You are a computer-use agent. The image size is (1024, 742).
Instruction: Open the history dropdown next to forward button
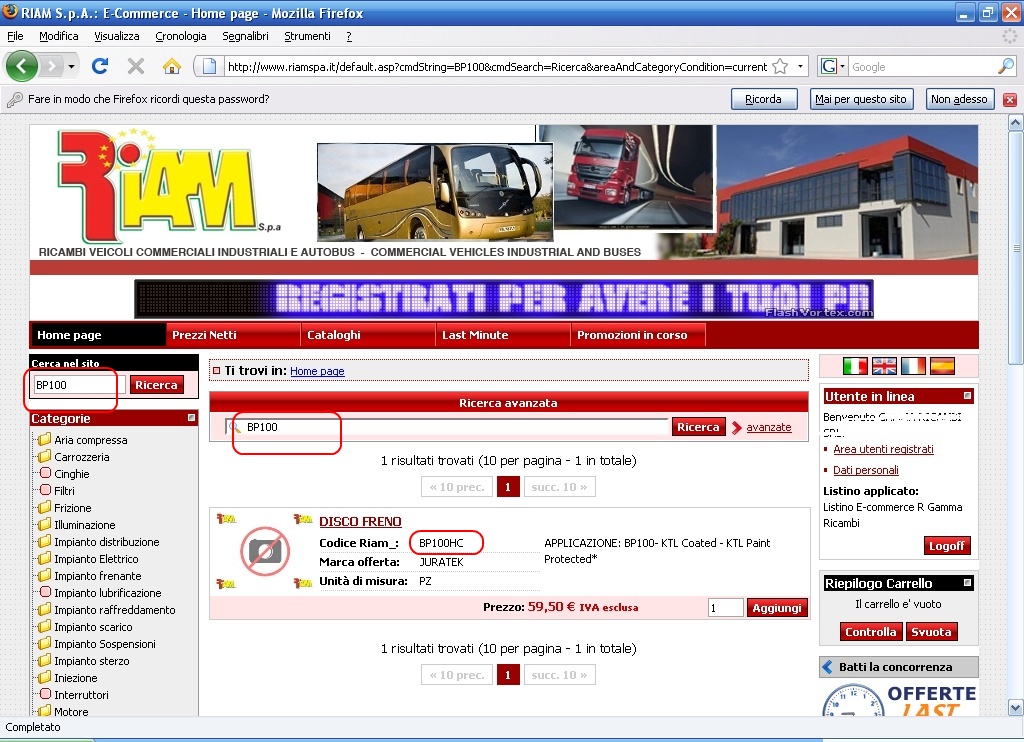(x=71, y=66)
